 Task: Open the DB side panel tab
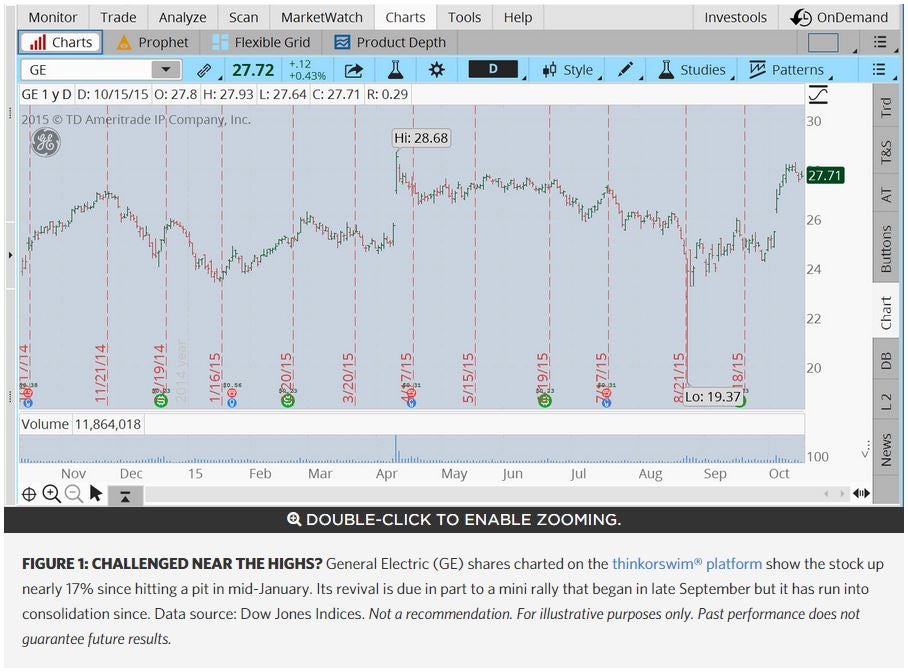(x=886, y=361)
